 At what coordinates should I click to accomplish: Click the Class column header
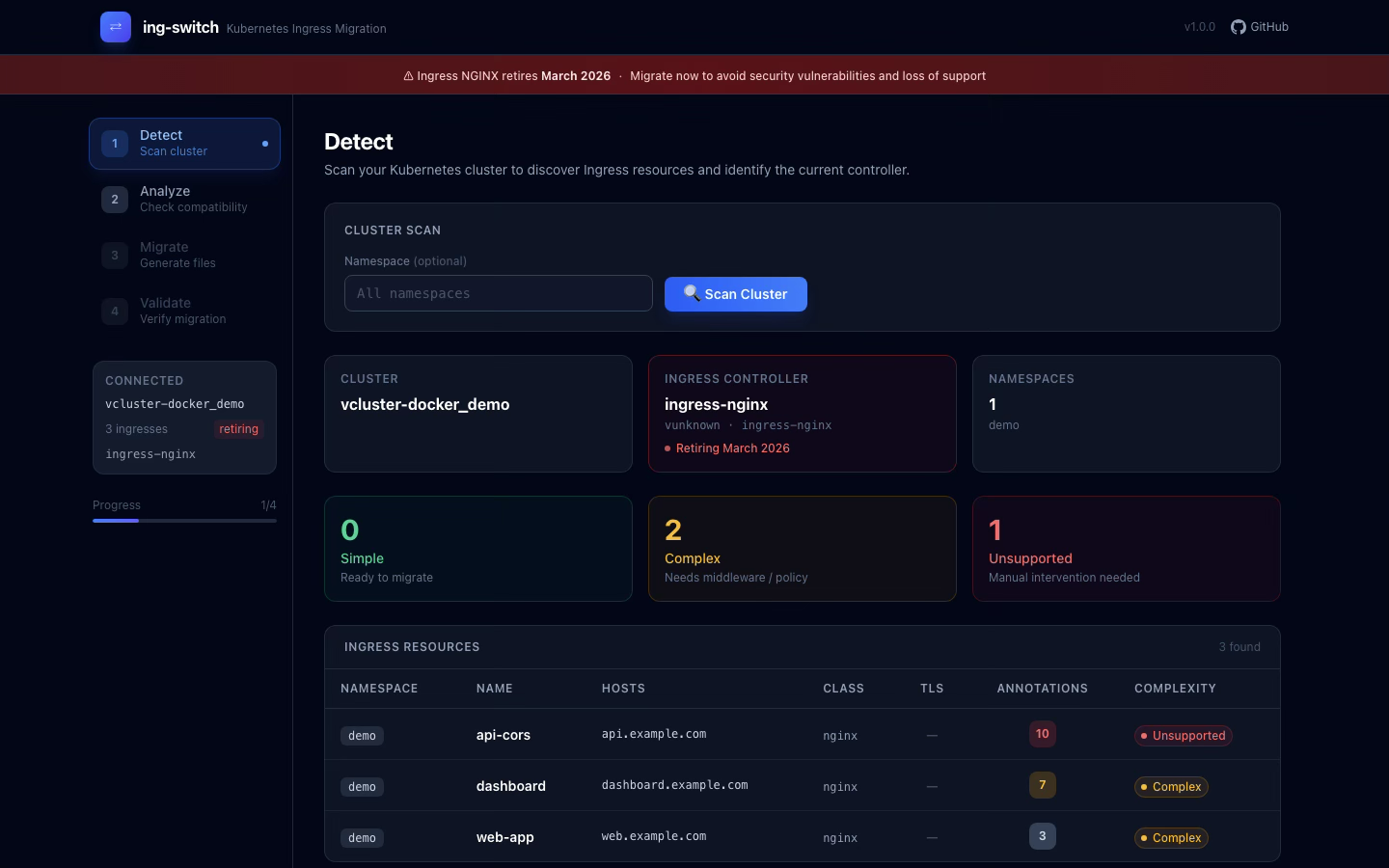click(844, 689)
